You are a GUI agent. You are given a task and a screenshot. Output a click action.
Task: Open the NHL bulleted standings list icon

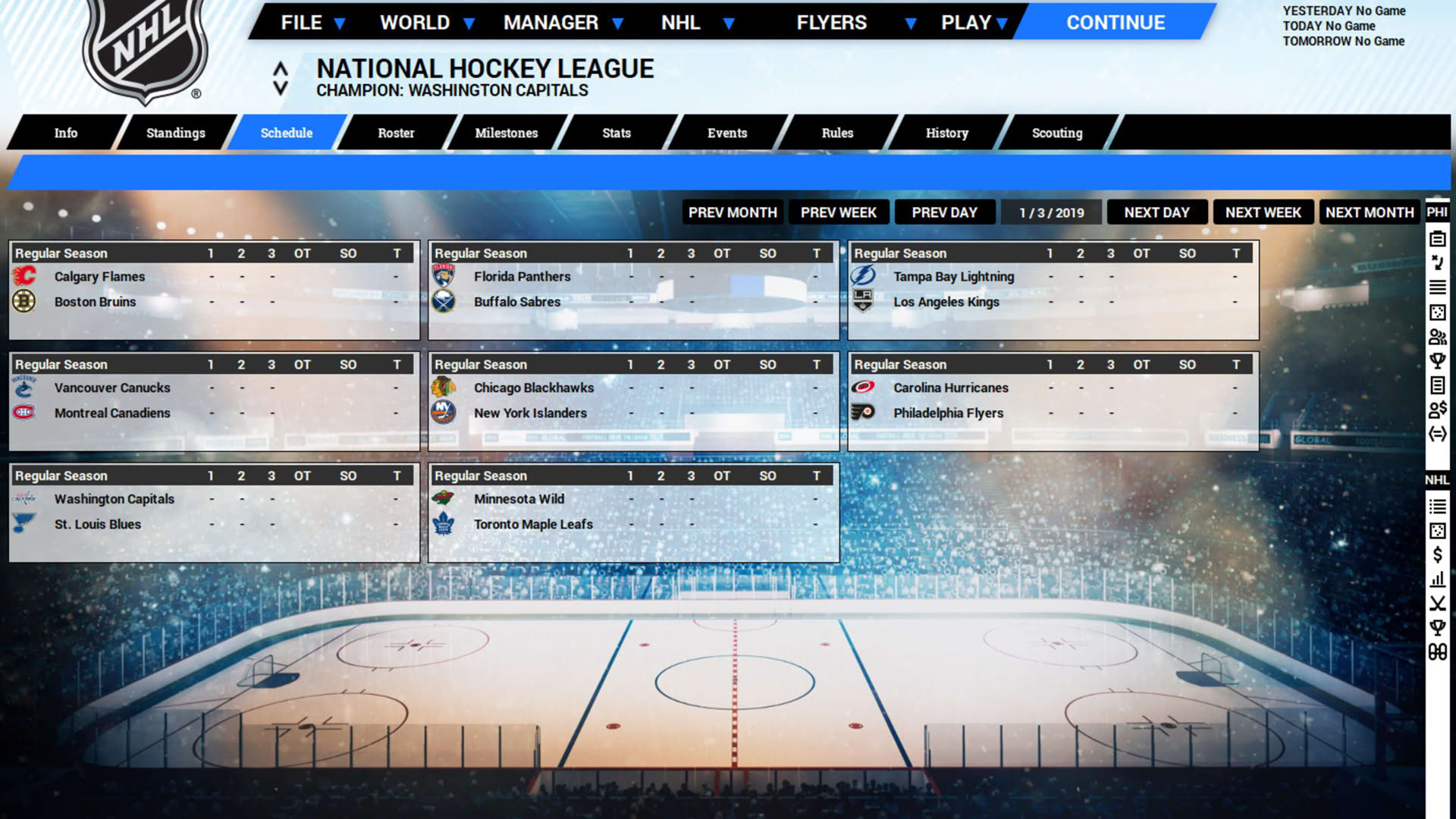(1437, 507)
